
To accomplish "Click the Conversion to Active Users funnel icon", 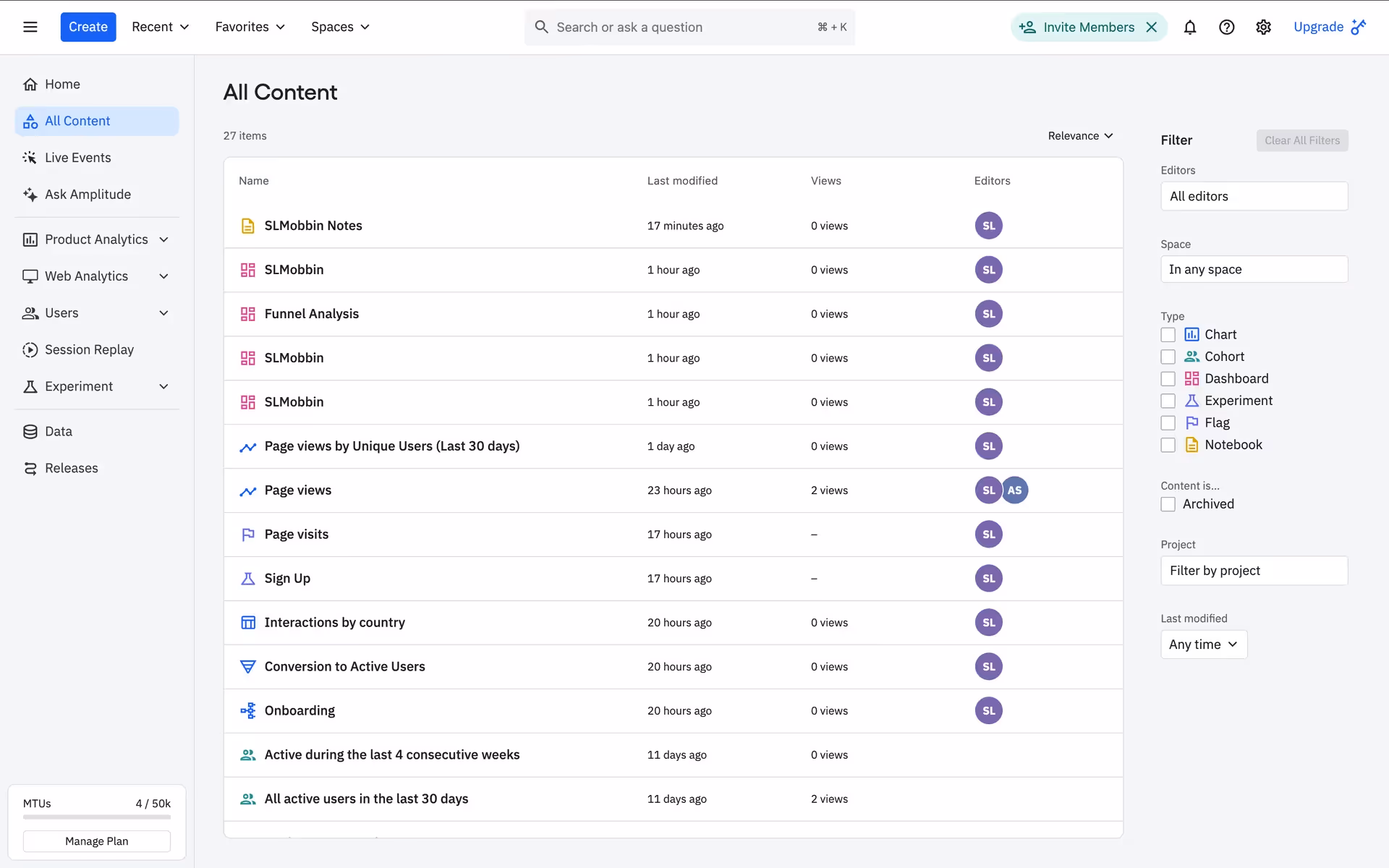I will click(247, 667).
